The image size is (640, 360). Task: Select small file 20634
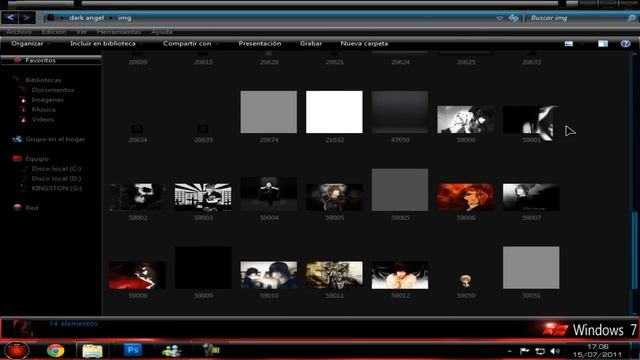[137, 129]
